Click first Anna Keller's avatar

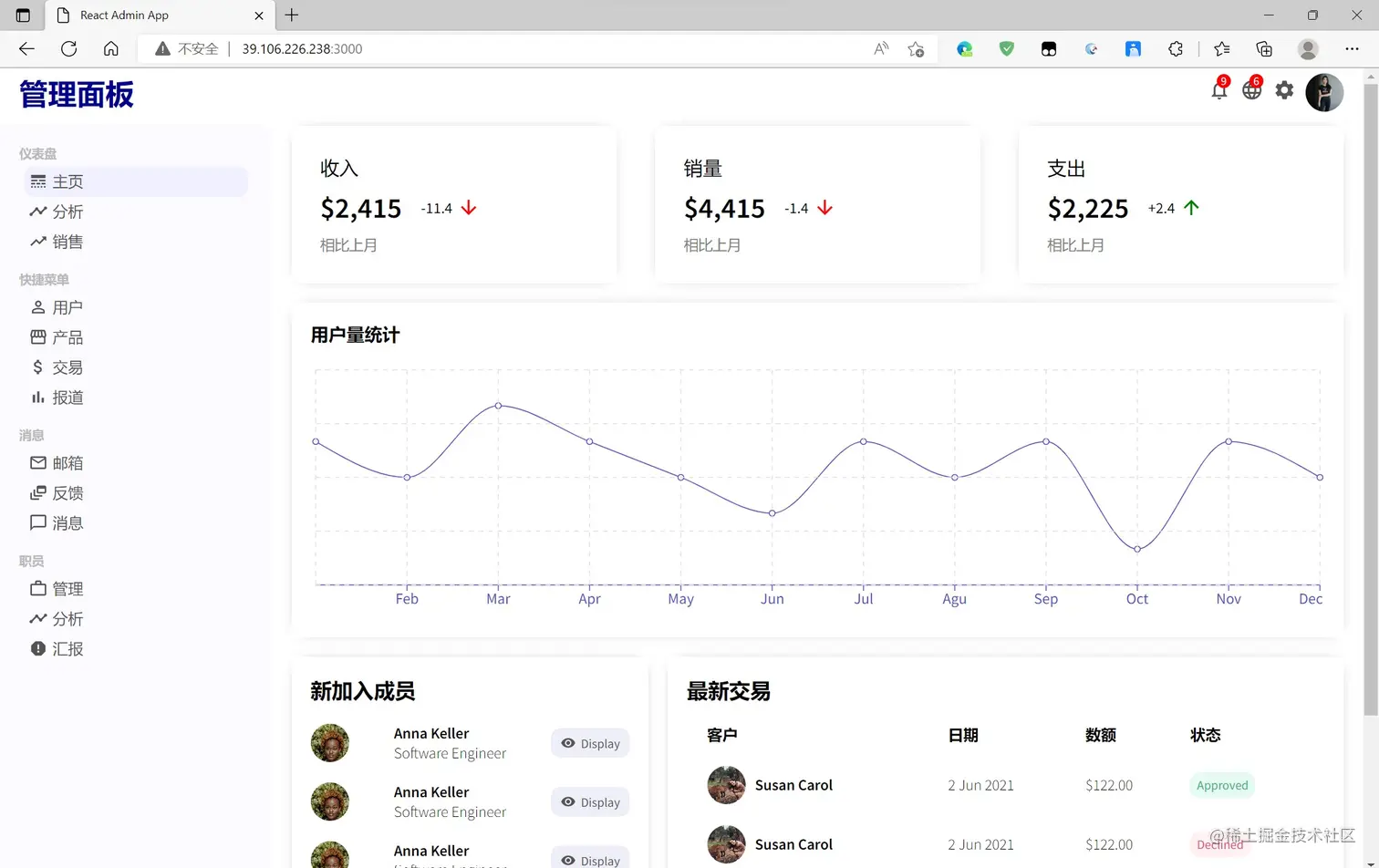[330, 743]
